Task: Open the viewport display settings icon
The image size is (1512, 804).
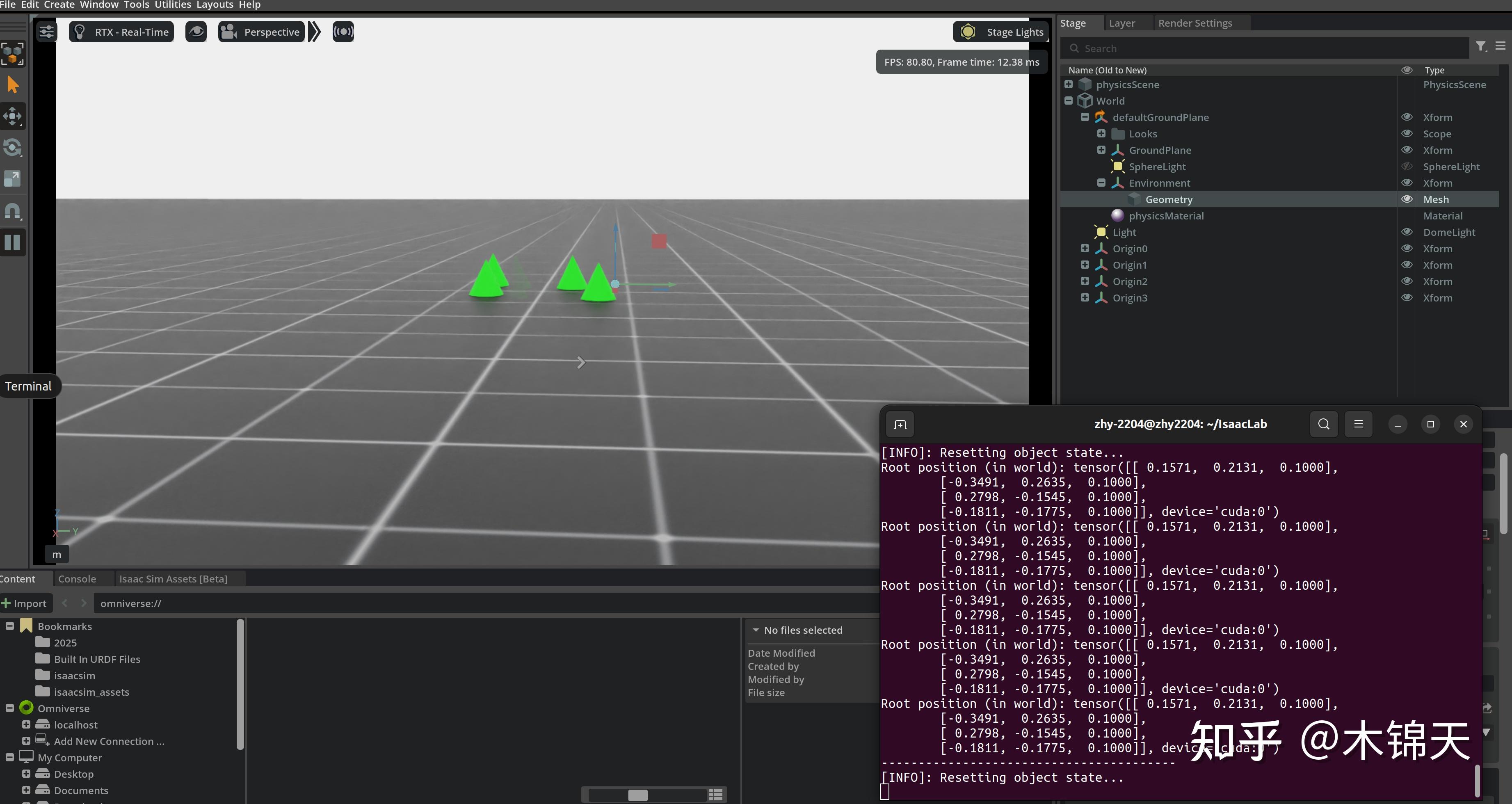Action: tap(46, 32)
